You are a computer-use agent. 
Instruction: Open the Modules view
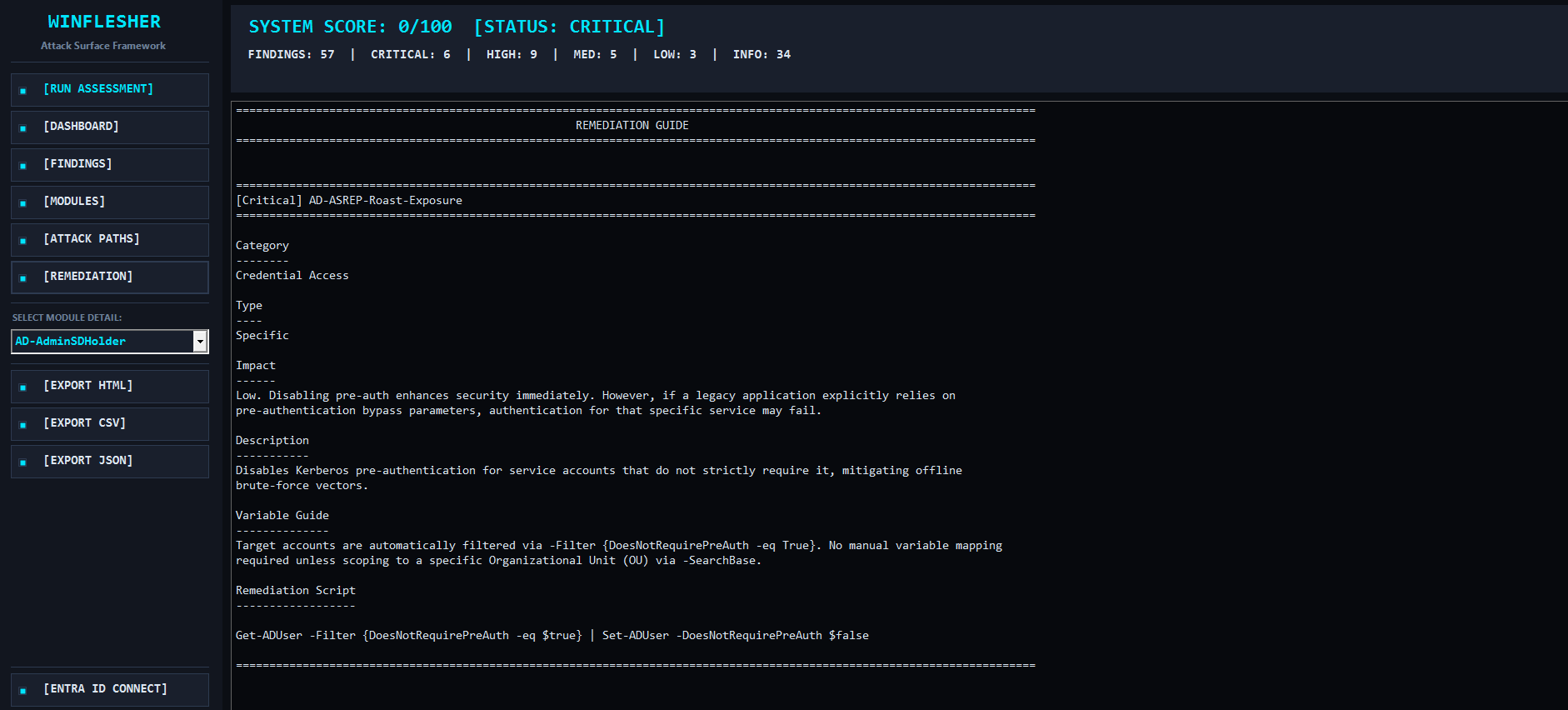(110, 202)
